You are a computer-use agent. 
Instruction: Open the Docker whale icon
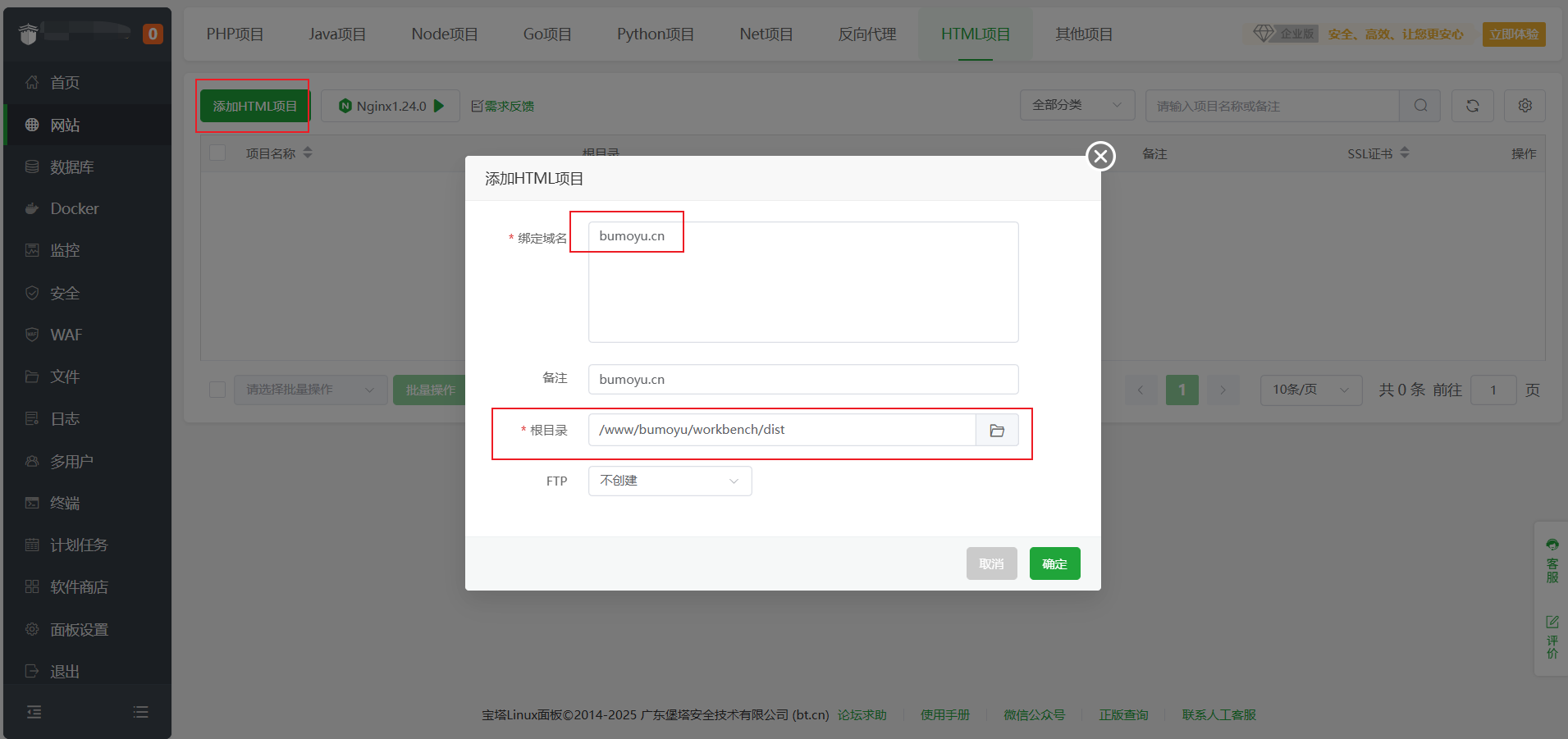(32, 208)
